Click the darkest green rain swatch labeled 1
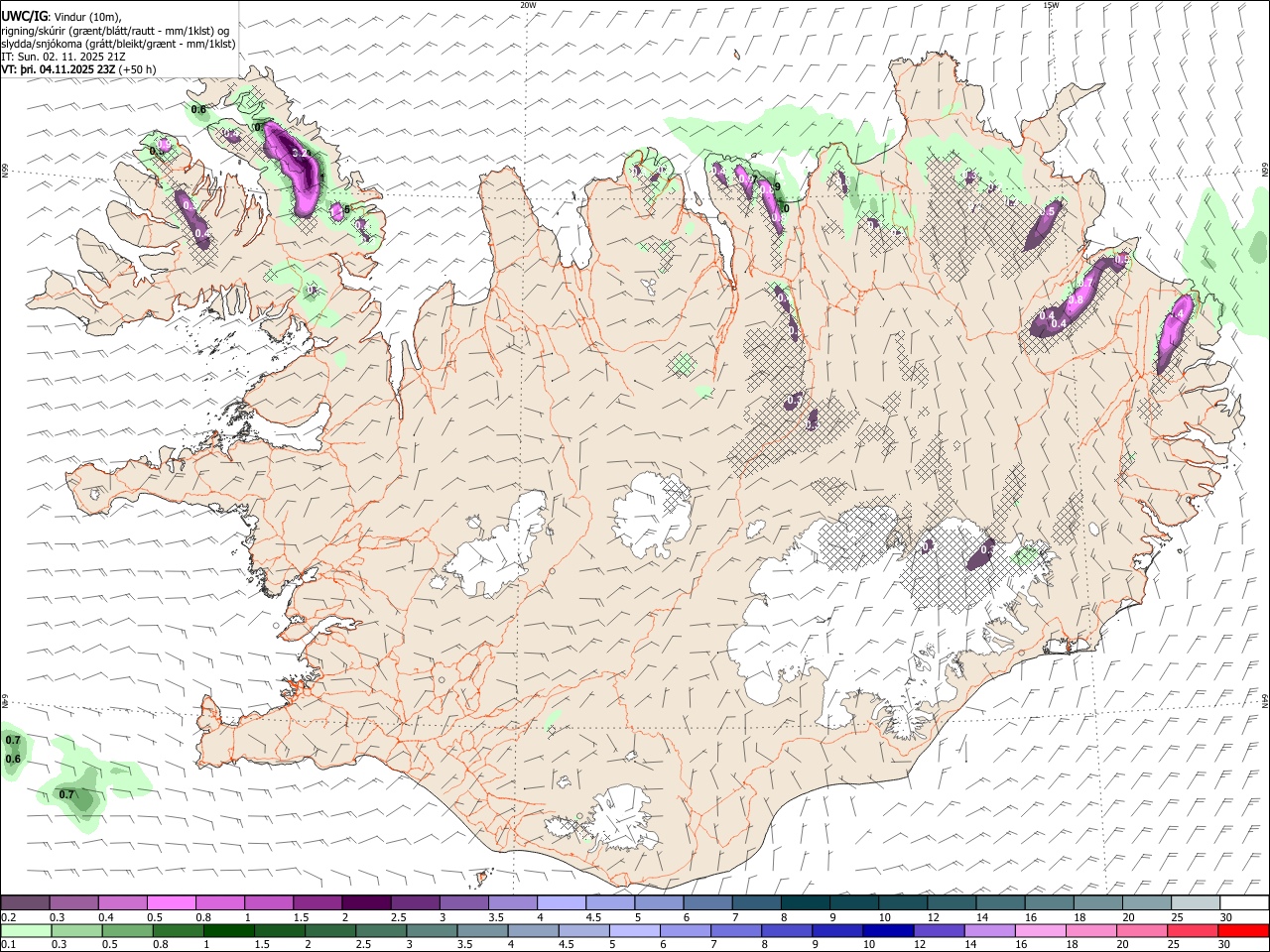 [x=228, y=931]
